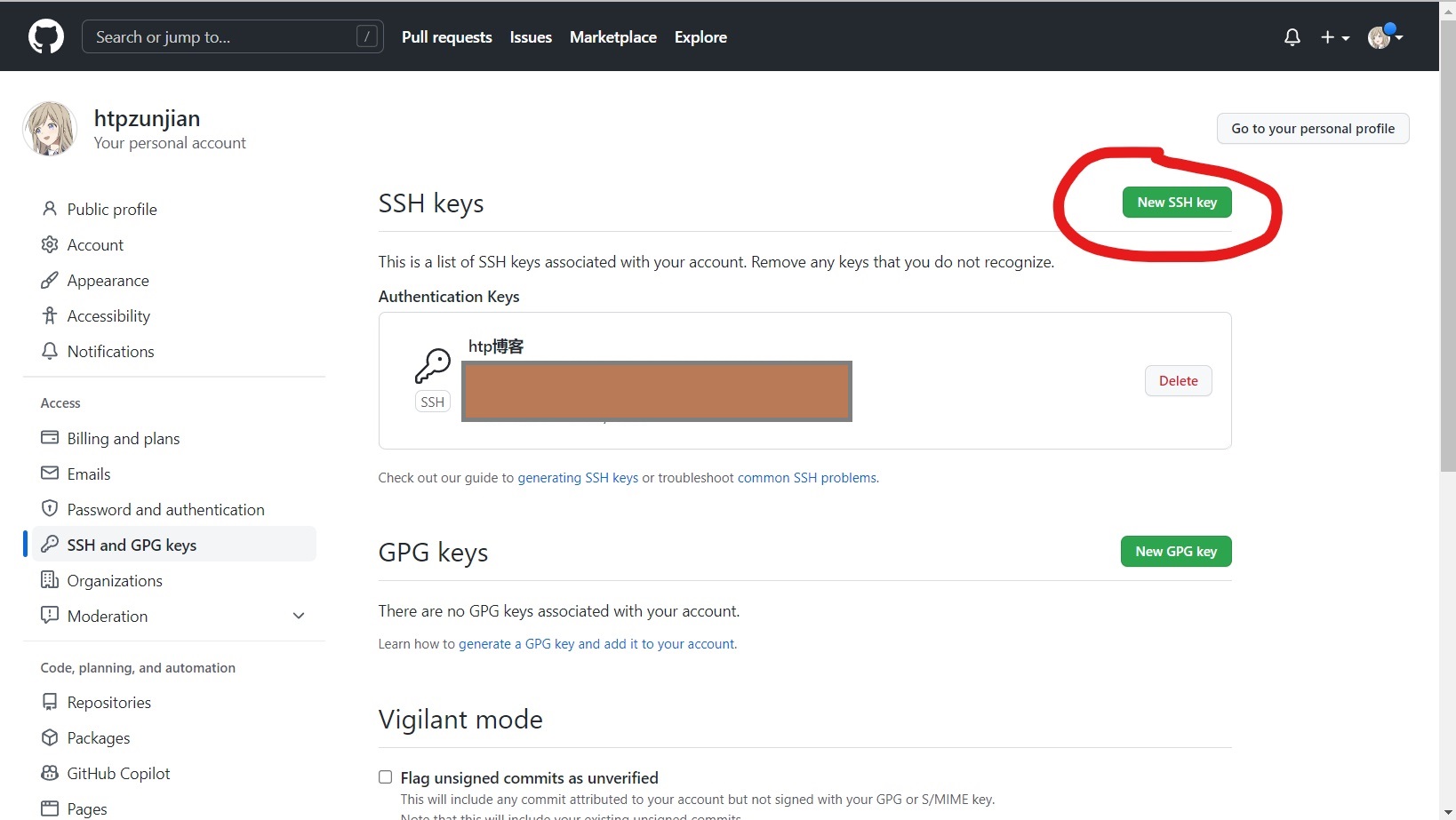
Task: Open the plus create-new dropdown
Action: (1334, 37)
